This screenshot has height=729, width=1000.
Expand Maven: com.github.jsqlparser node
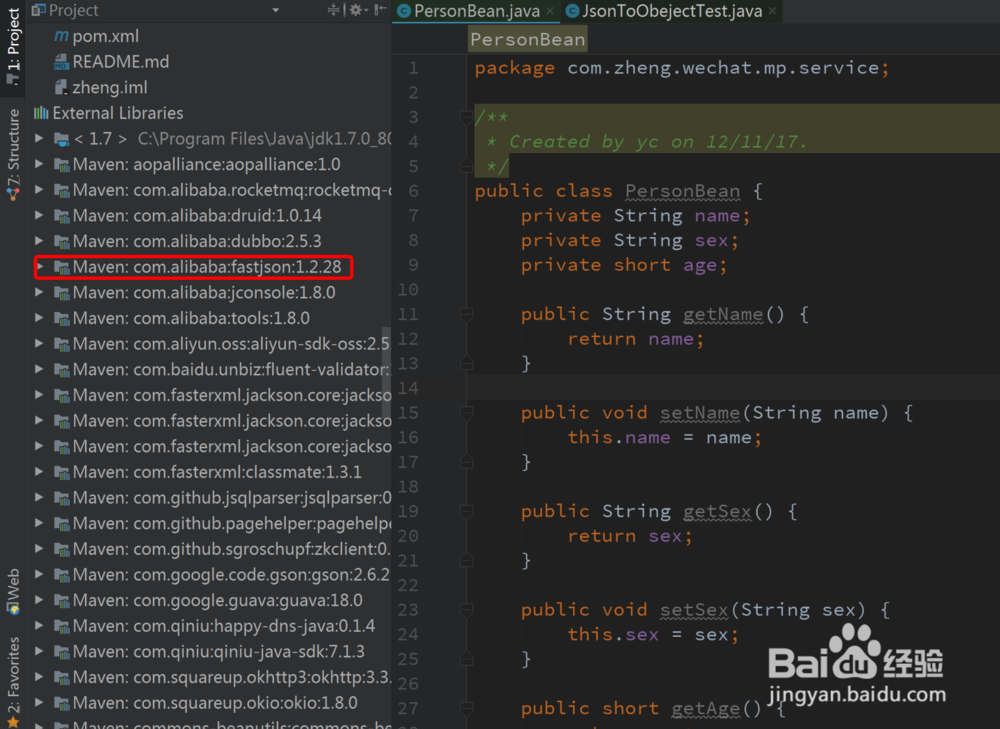pos(40,497)
